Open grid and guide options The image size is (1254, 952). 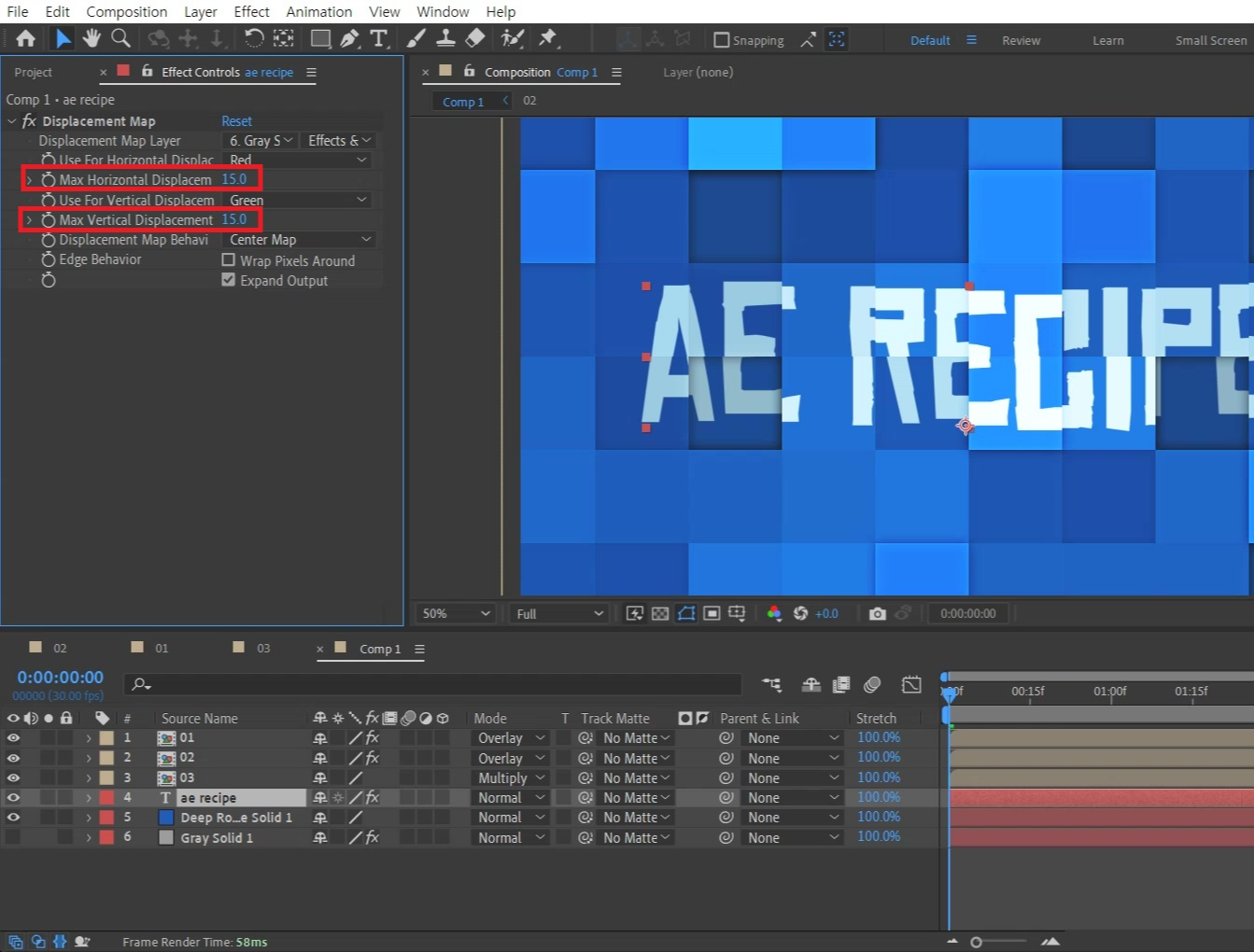[x=737, y=613]
